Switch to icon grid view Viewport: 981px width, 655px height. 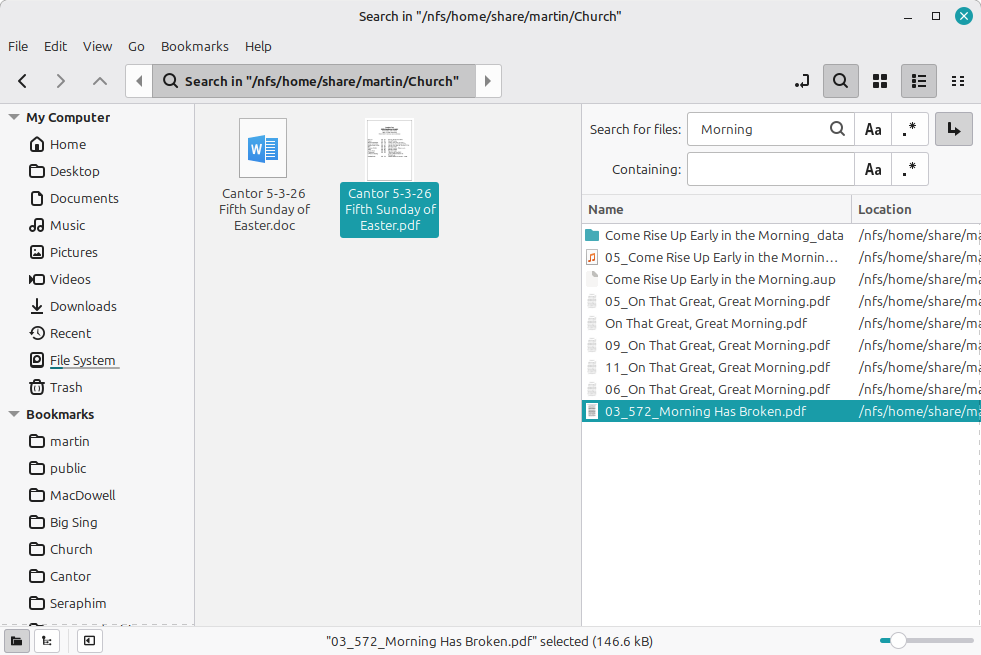point(880,81)
